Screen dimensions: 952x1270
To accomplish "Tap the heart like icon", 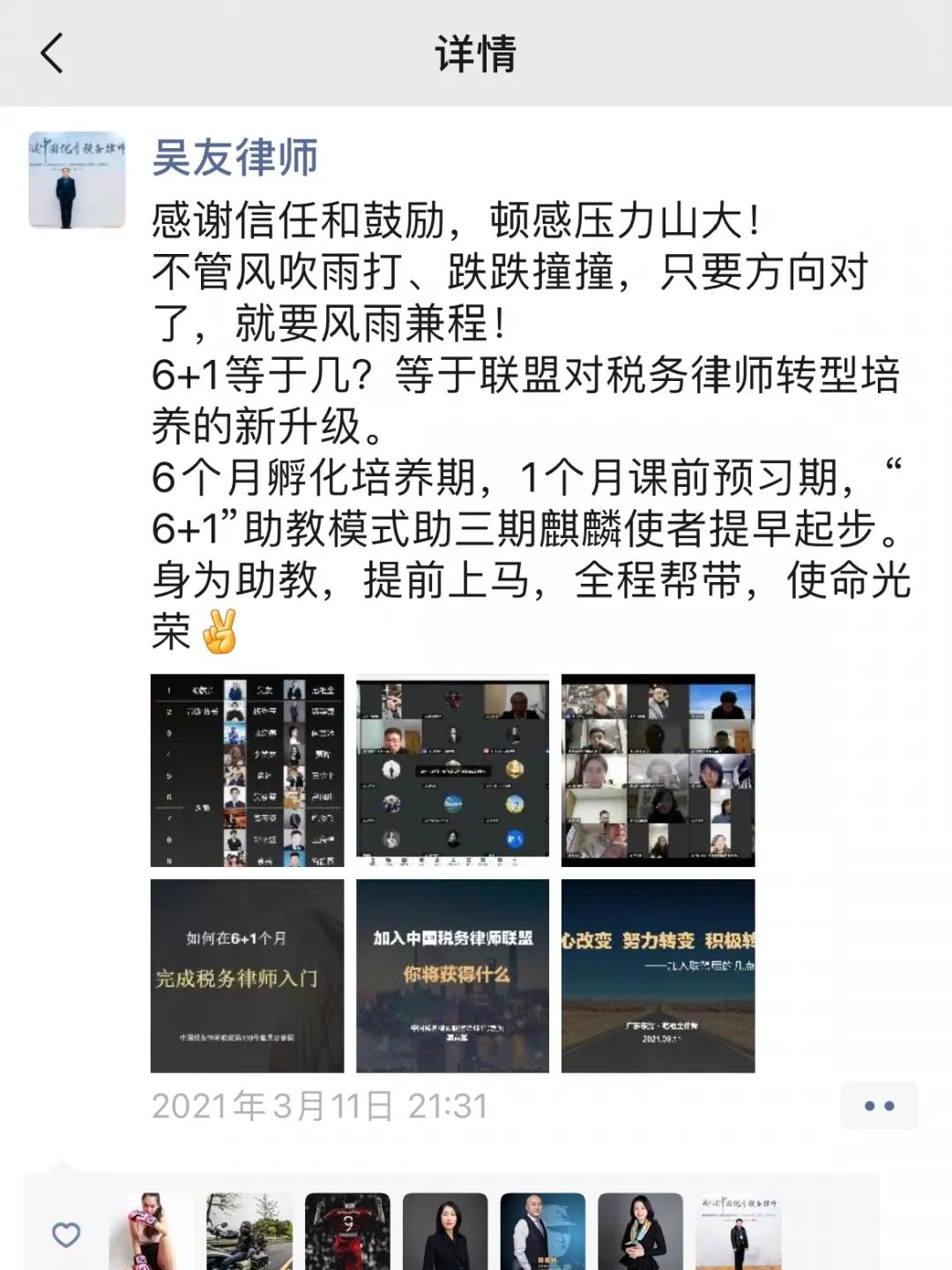I will 66,1234.
